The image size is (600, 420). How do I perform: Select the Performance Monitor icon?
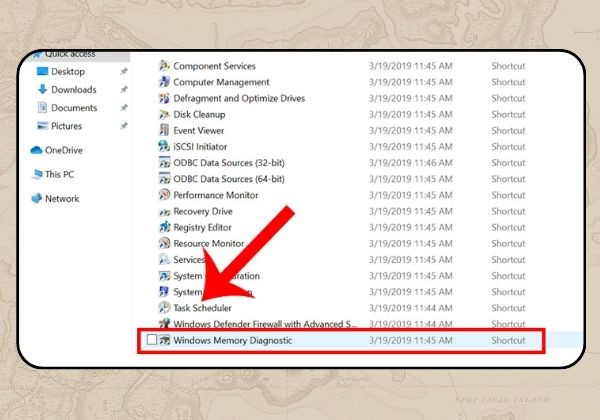164,195
